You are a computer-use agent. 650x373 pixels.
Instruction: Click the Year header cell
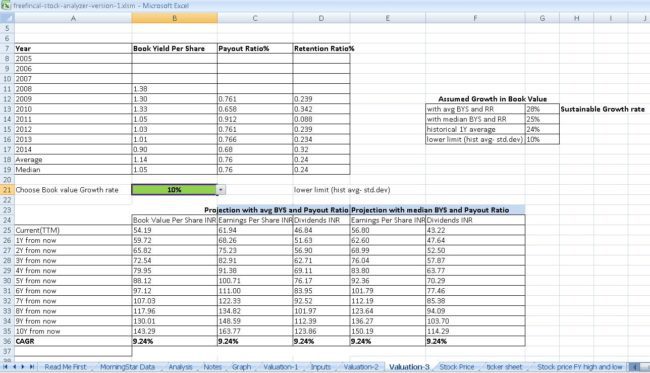73,48
